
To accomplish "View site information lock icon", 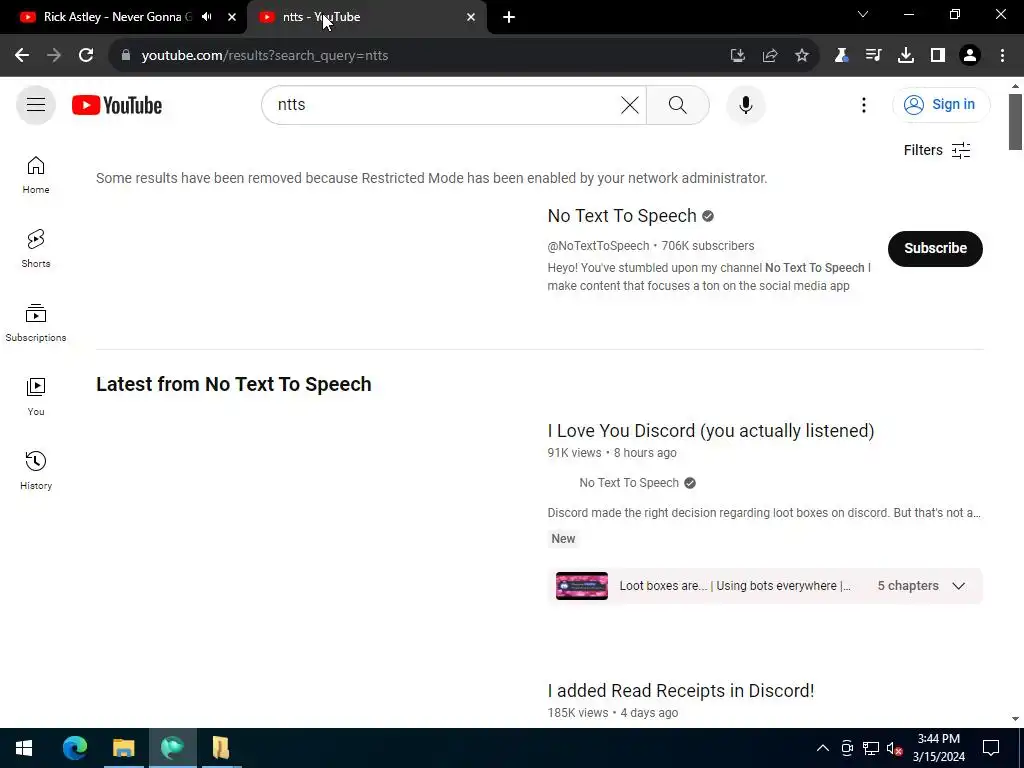I will 126,56.
